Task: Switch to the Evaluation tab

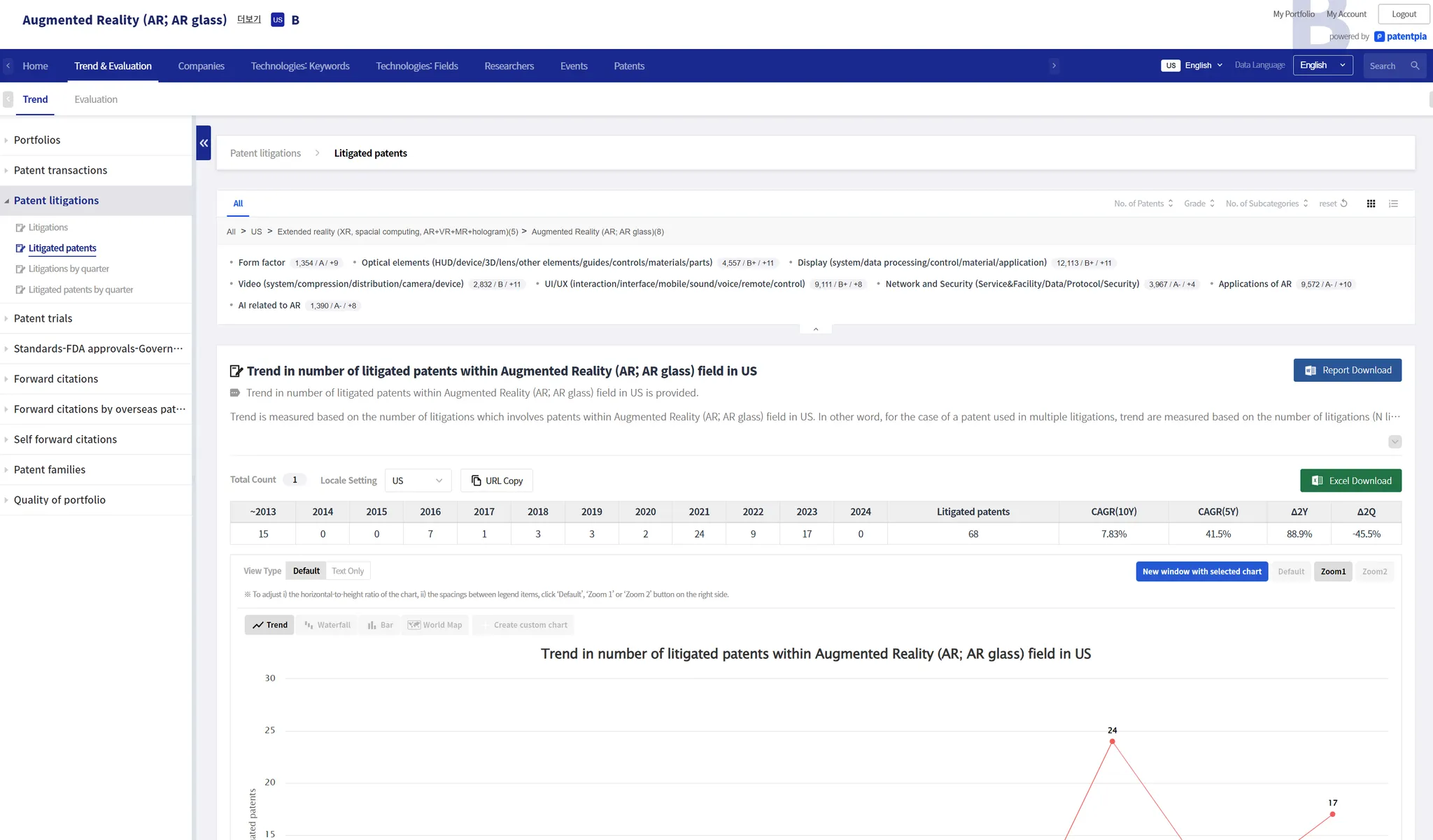Action: 96,99
